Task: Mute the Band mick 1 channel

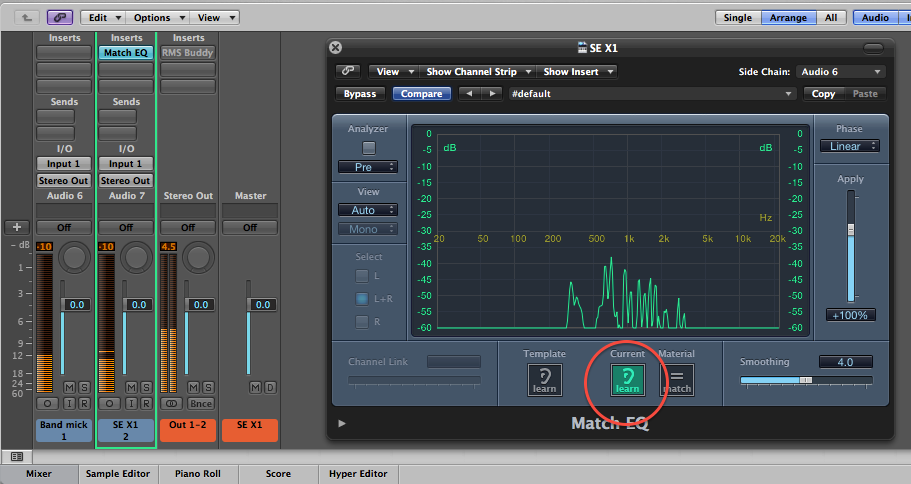Action: tap(70, 387)
